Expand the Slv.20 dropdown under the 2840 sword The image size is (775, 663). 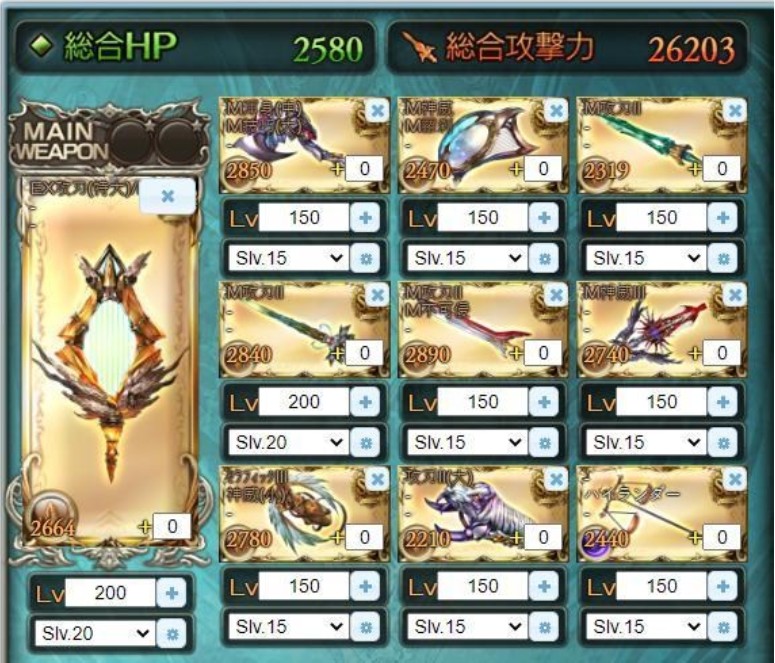coord(288,442)
